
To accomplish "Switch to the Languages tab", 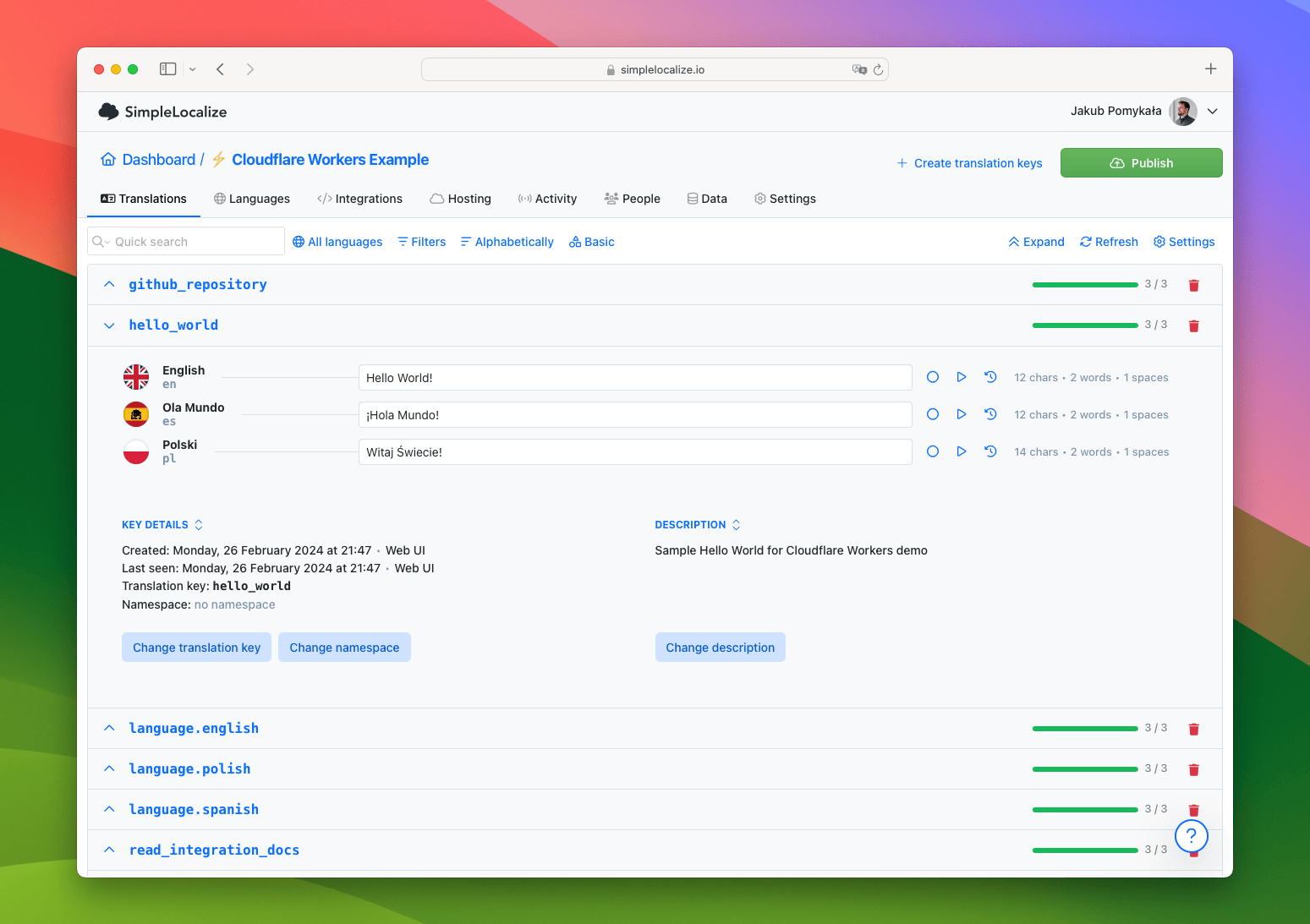I will (251, 199).
